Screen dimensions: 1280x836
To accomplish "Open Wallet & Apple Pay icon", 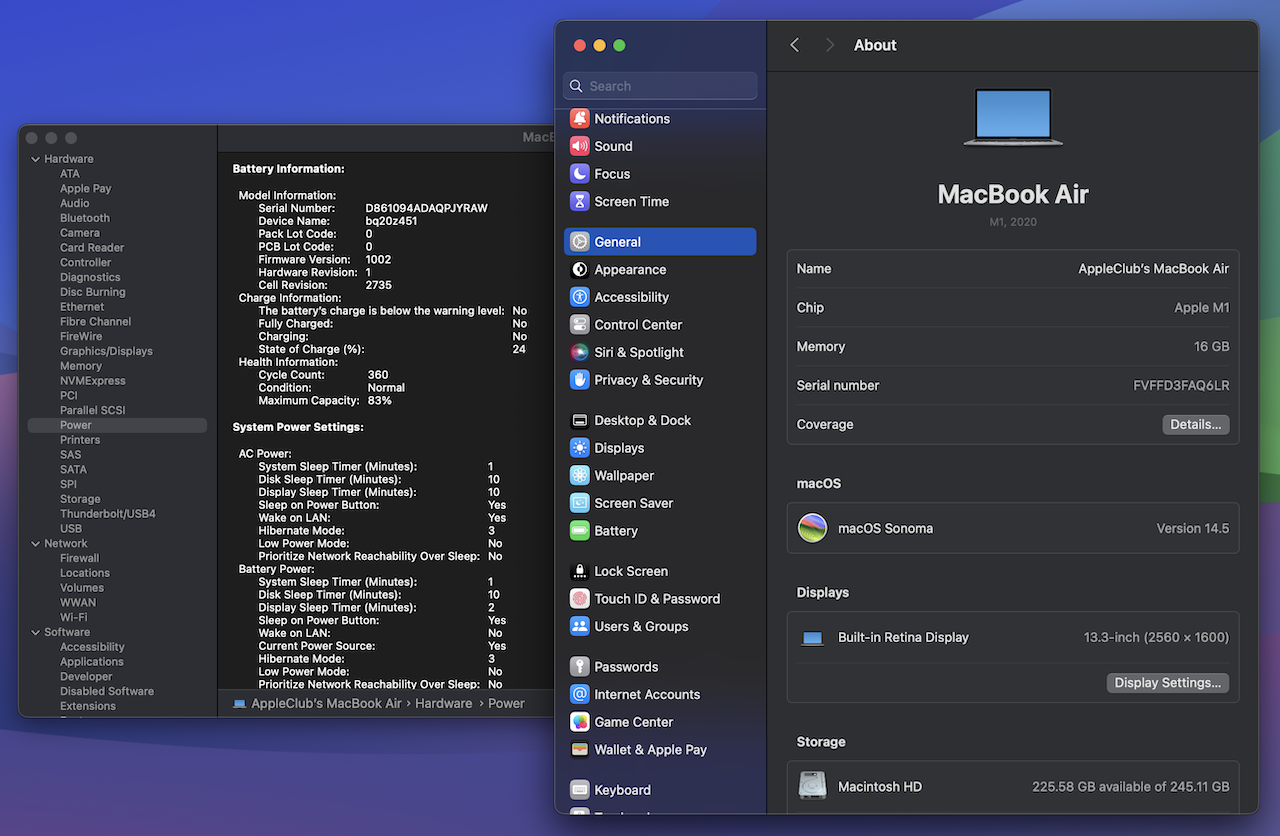I will click(x=580, y=749).
